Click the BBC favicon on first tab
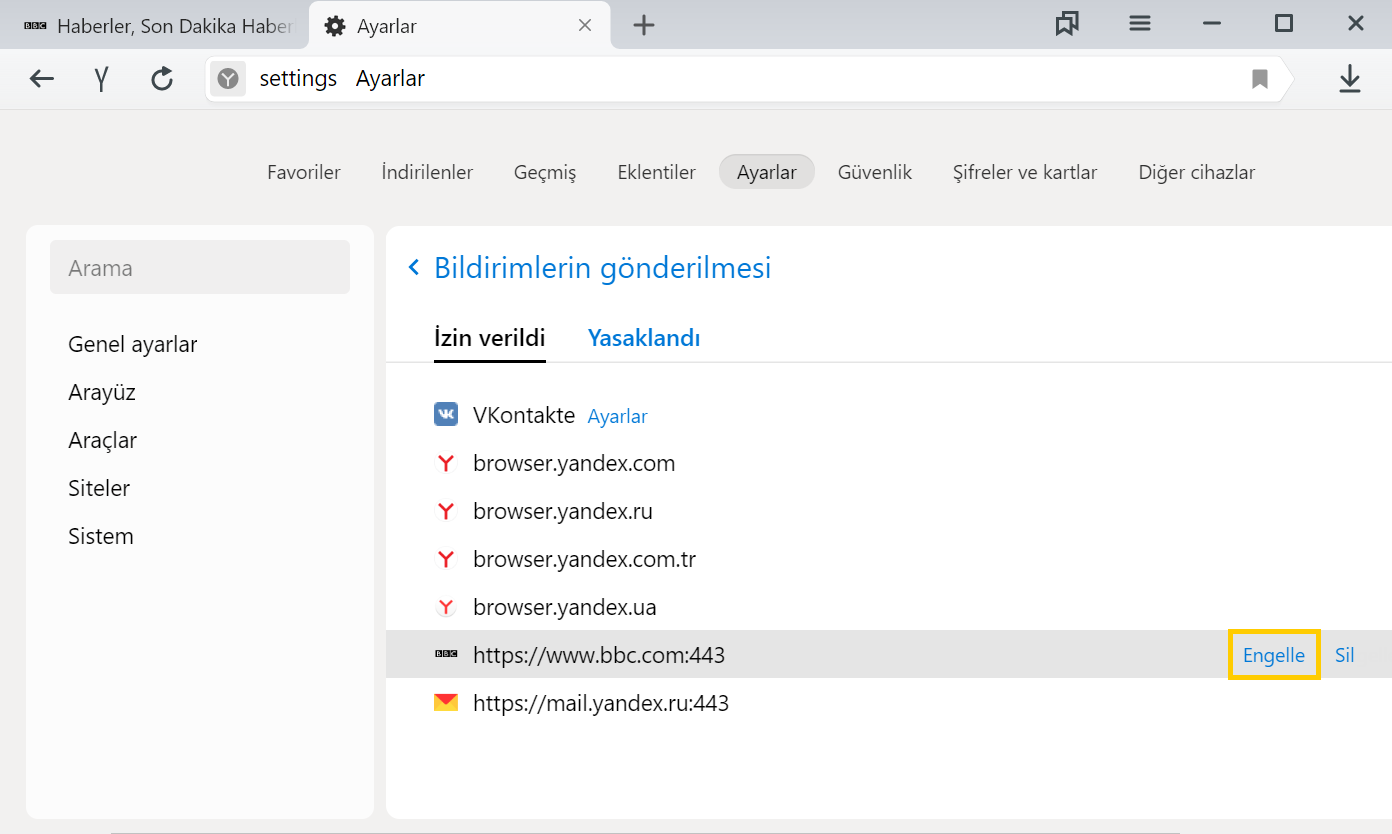1392x834 pixels. click(35, 26)
